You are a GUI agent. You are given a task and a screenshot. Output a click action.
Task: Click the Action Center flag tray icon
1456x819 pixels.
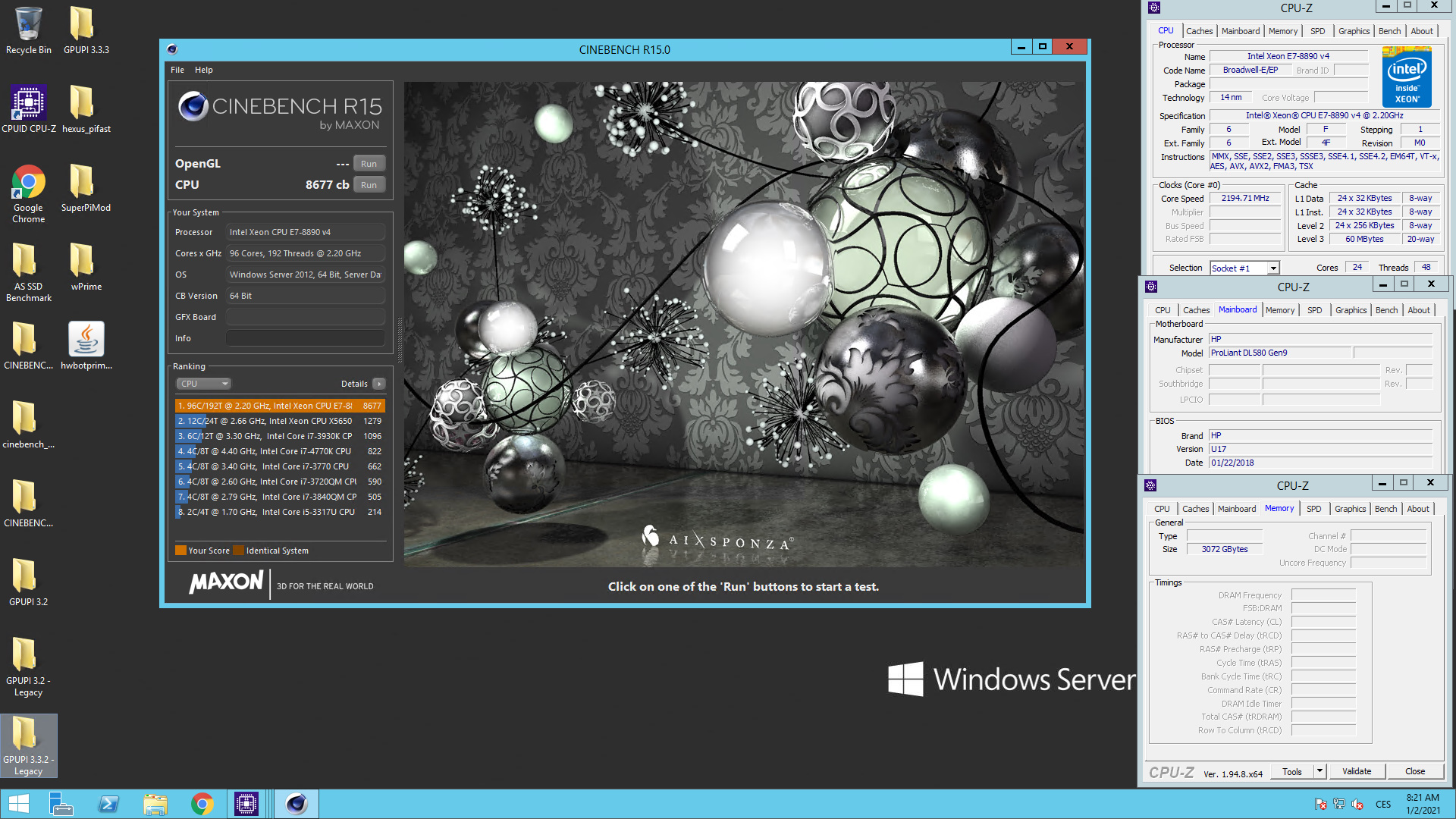[x=1320, y=805]
